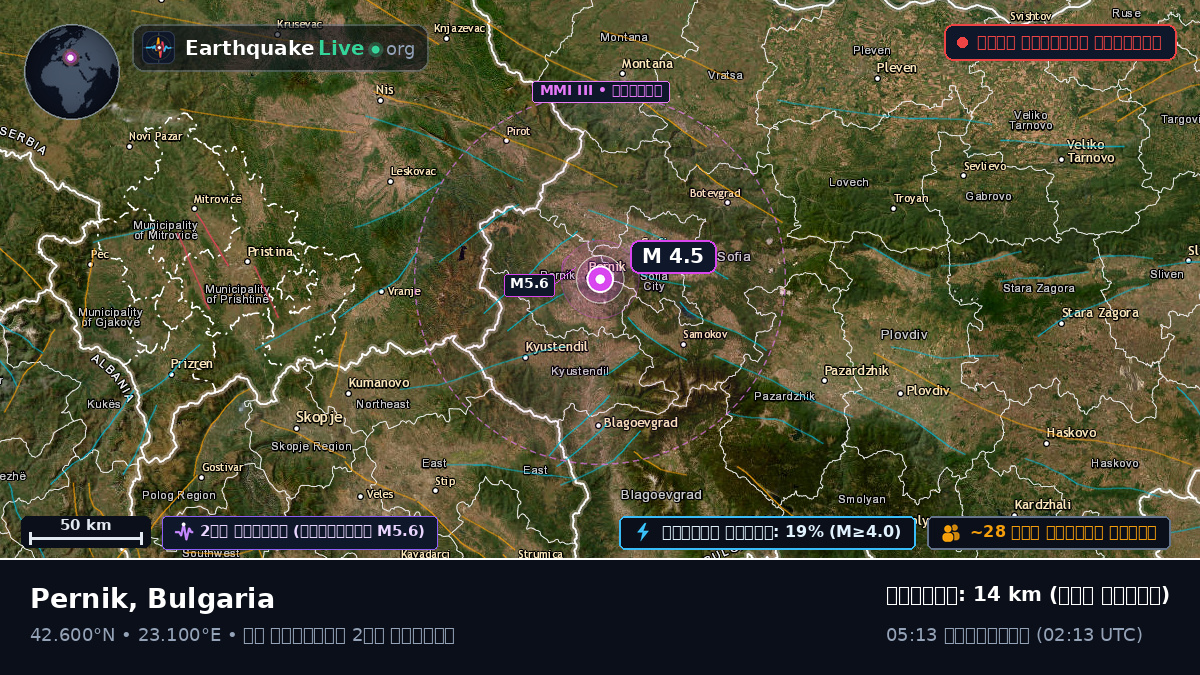Click the Pernik, Bulgaria heading
This screenshot has width=1200, height=675.
(x=152, y=599)
